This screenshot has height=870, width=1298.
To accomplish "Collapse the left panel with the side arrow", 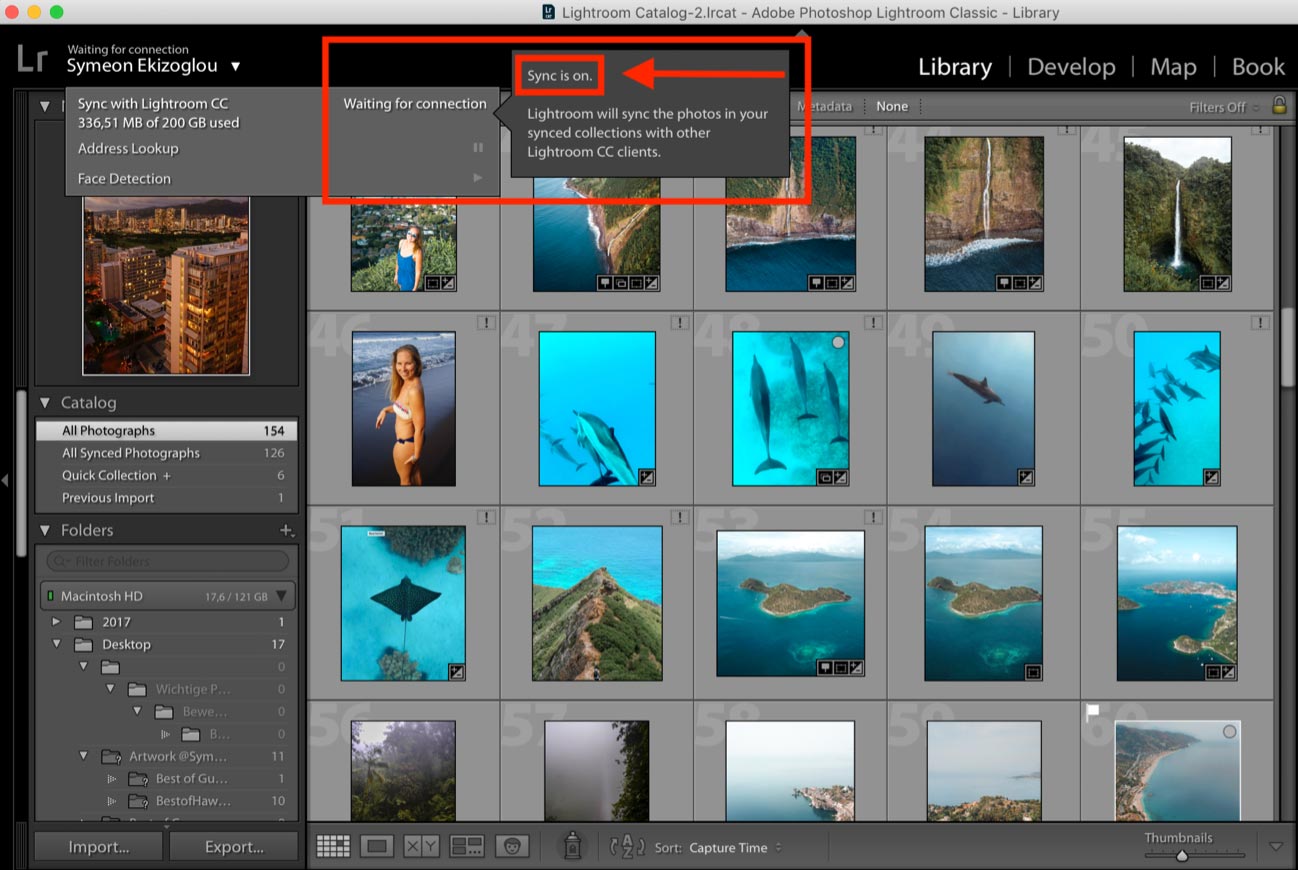I will [x=5, y=480].
